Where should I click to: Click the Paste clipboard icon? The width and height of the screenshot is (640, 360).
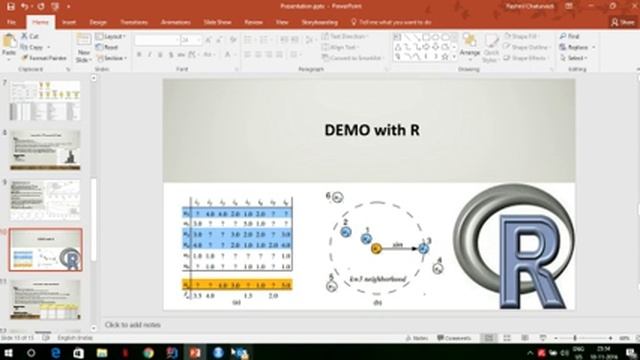9,41
